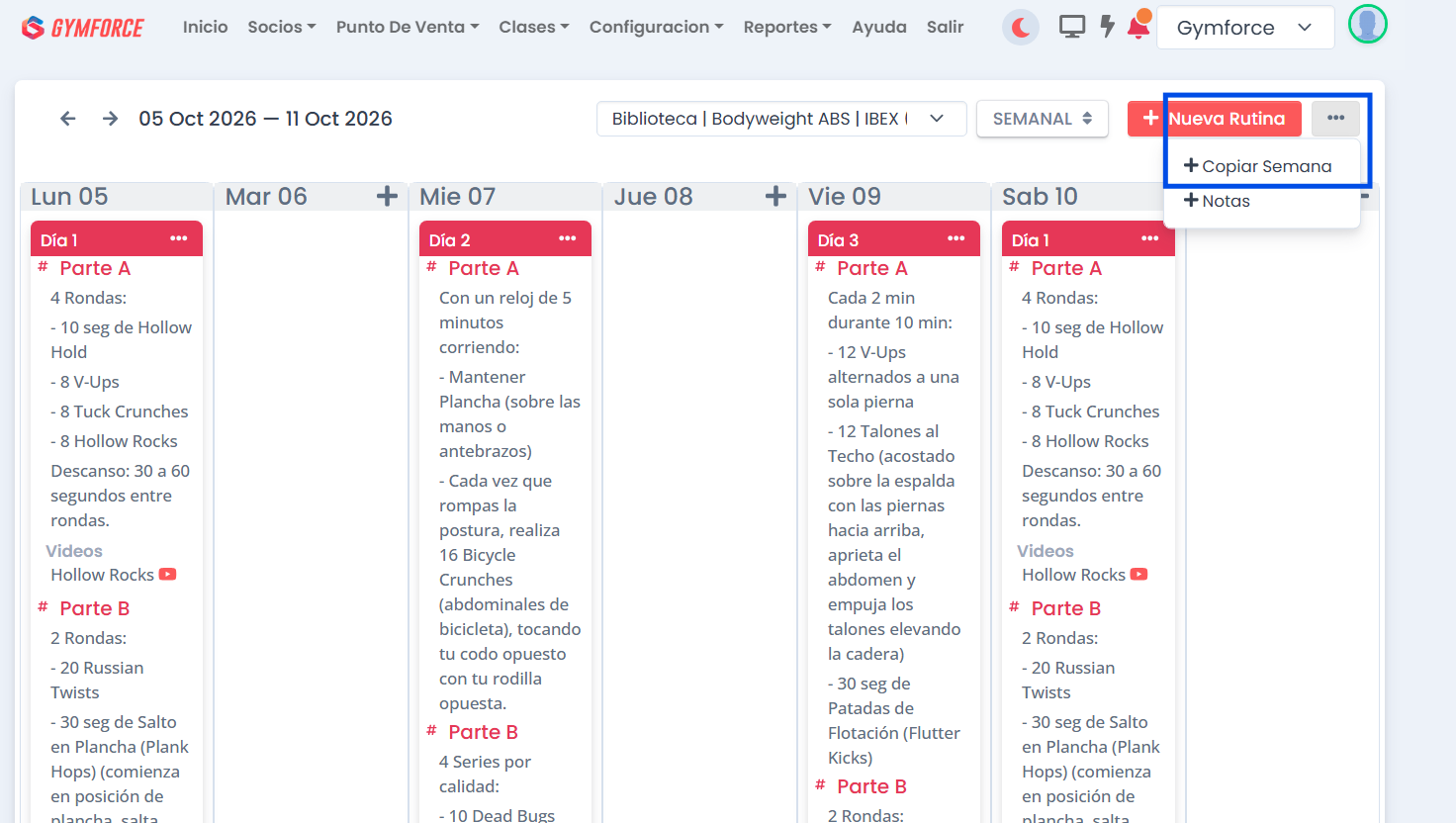The height and width of the screenshot is (823, 1456).
Task: Click Parte B heading in Lun 05
Action: point(95,608)
